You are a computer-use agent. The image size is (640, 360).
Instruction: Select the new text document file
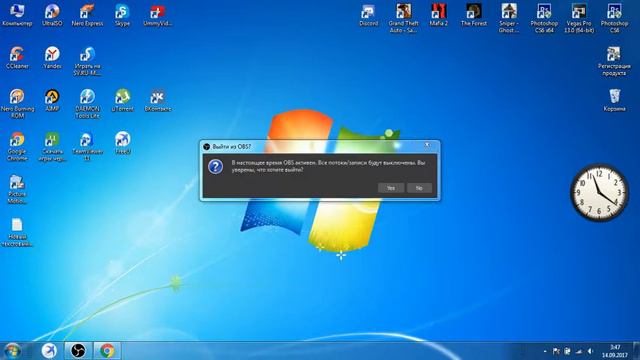17,232
